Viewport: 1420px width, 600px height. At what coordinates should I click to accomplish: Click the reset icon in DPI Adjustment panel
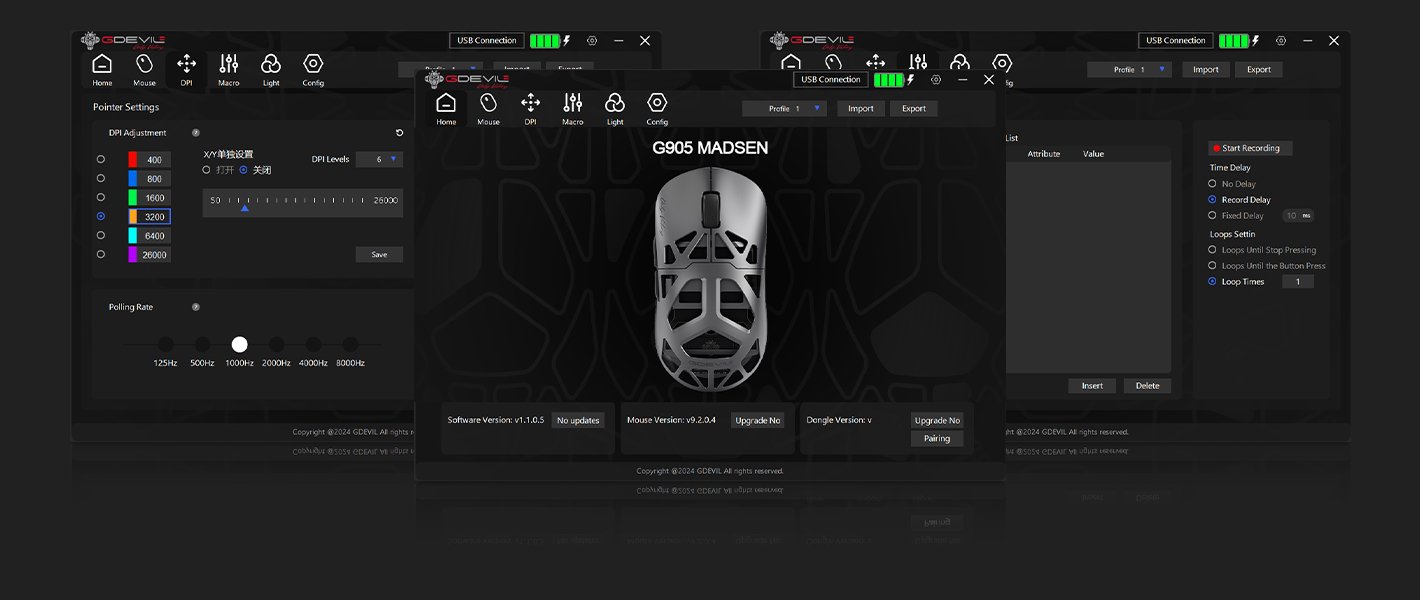[400, 133]
